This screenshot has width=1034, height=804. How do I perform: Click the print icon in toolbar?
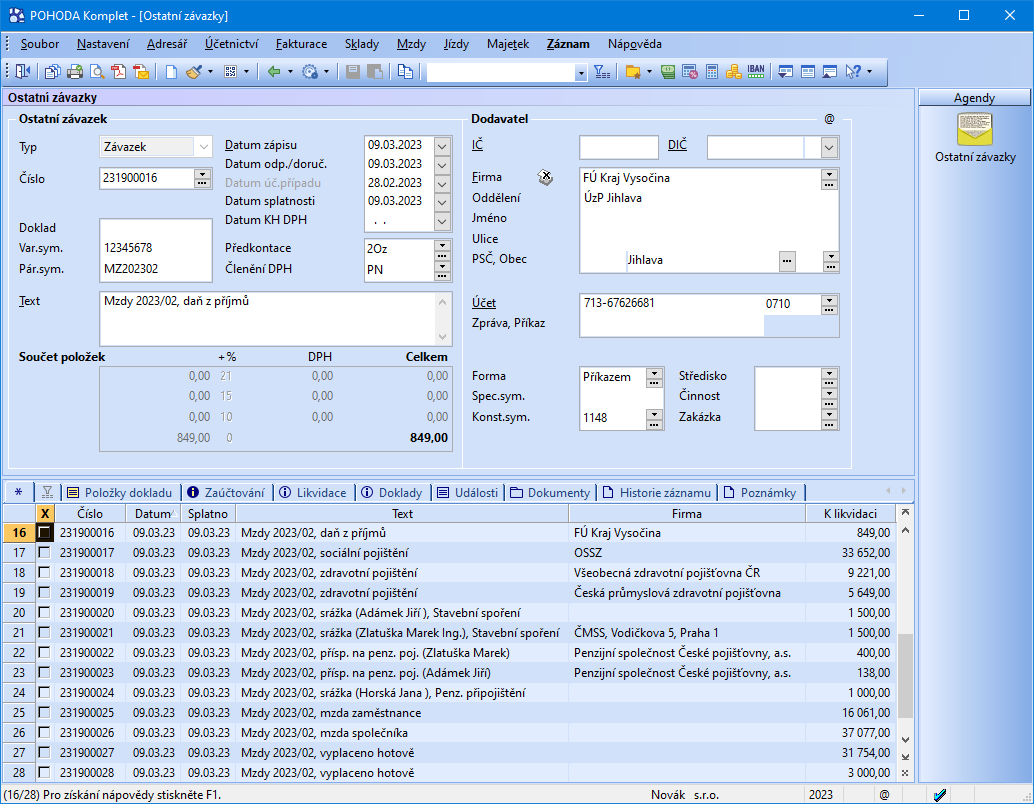[75, 72]
